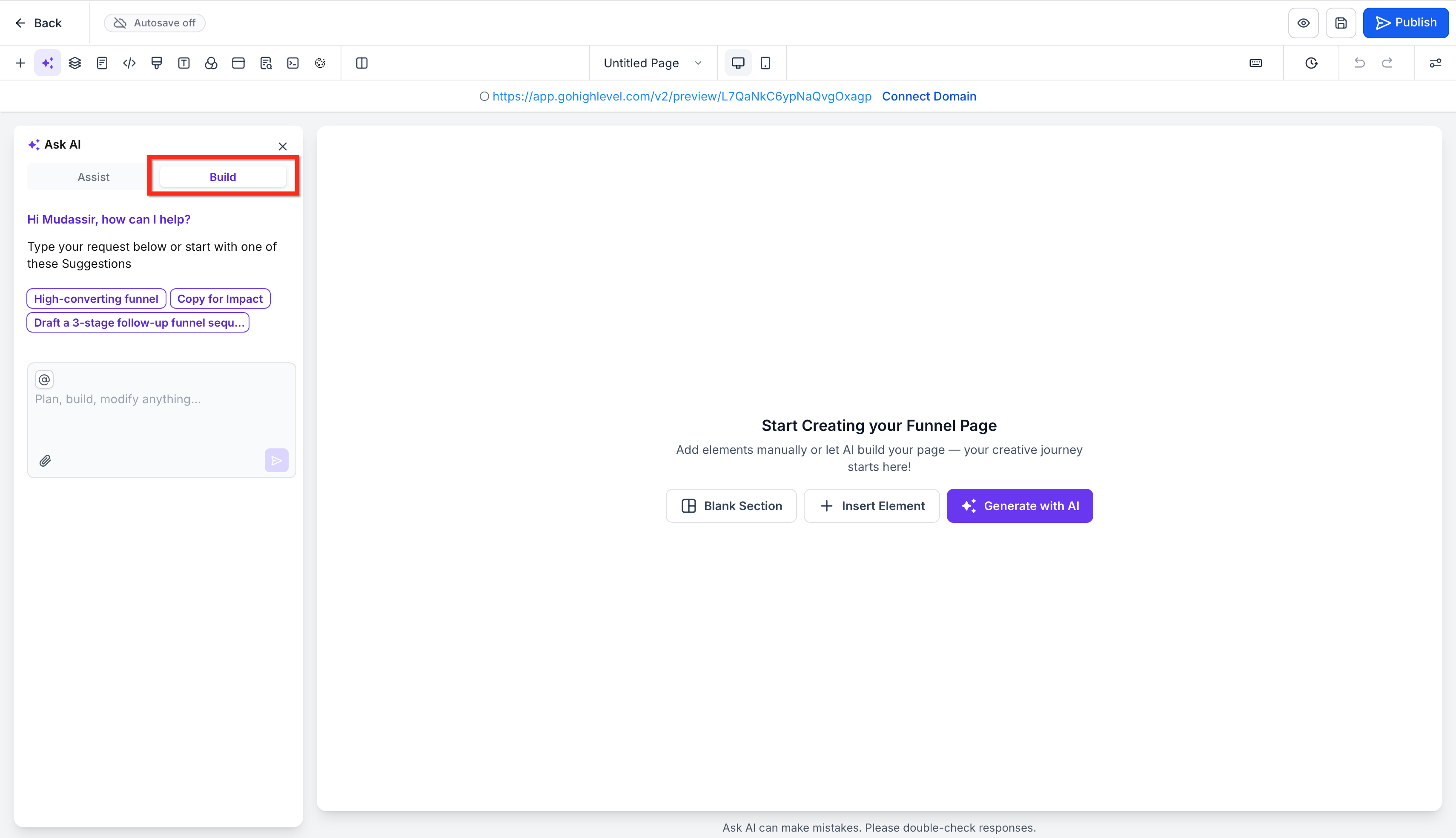Switch to mobile device view

click(x=765, y=63)
